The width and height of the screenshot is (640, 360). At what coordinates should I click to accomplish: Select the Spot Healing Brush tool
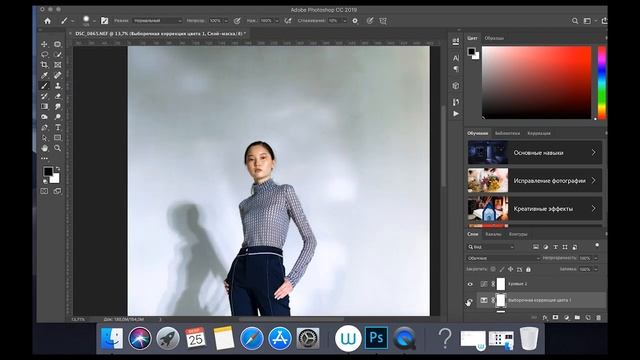coord(58,75)
